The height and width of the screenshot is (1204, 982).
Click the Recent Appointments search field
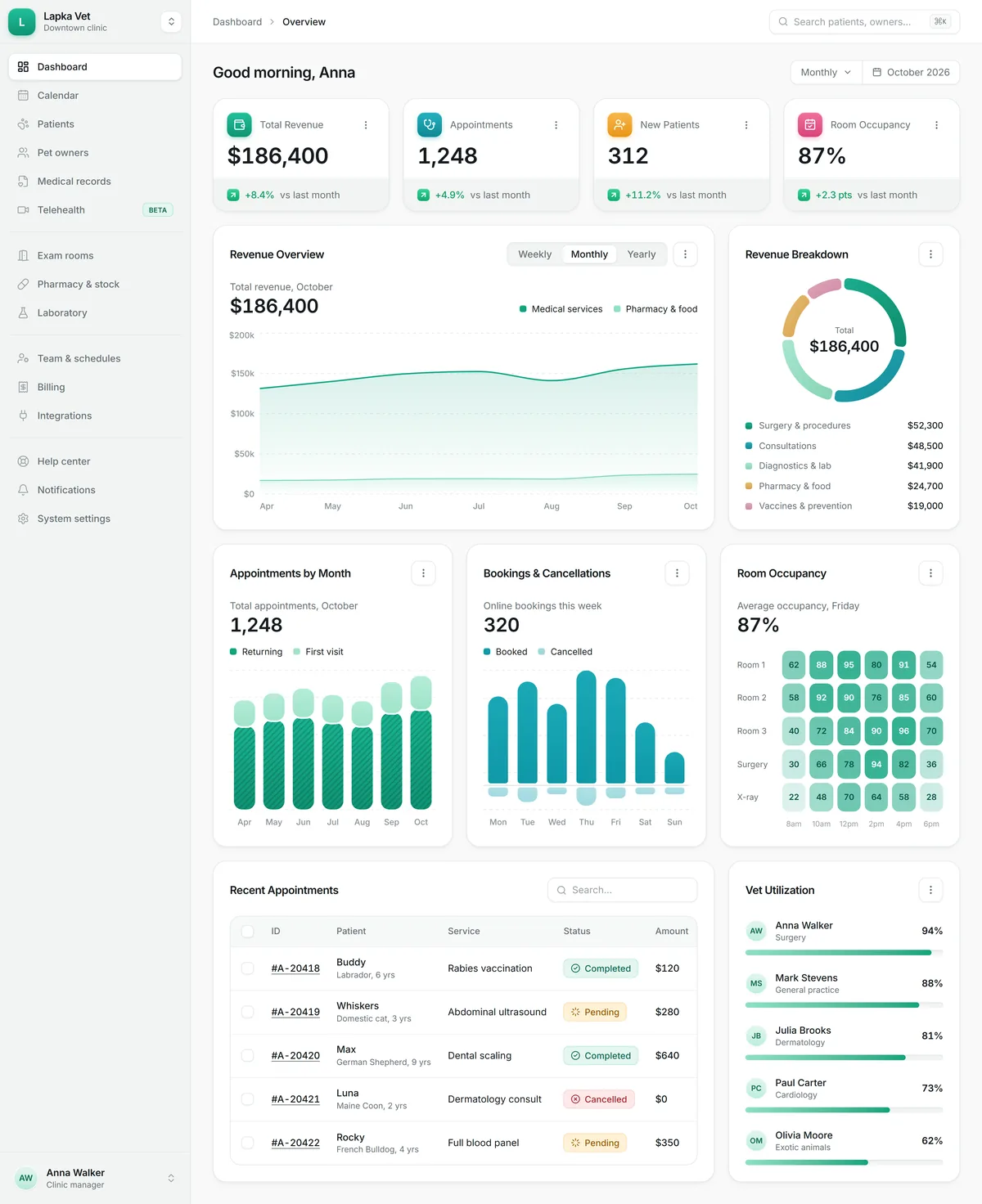tap(622, 890)
